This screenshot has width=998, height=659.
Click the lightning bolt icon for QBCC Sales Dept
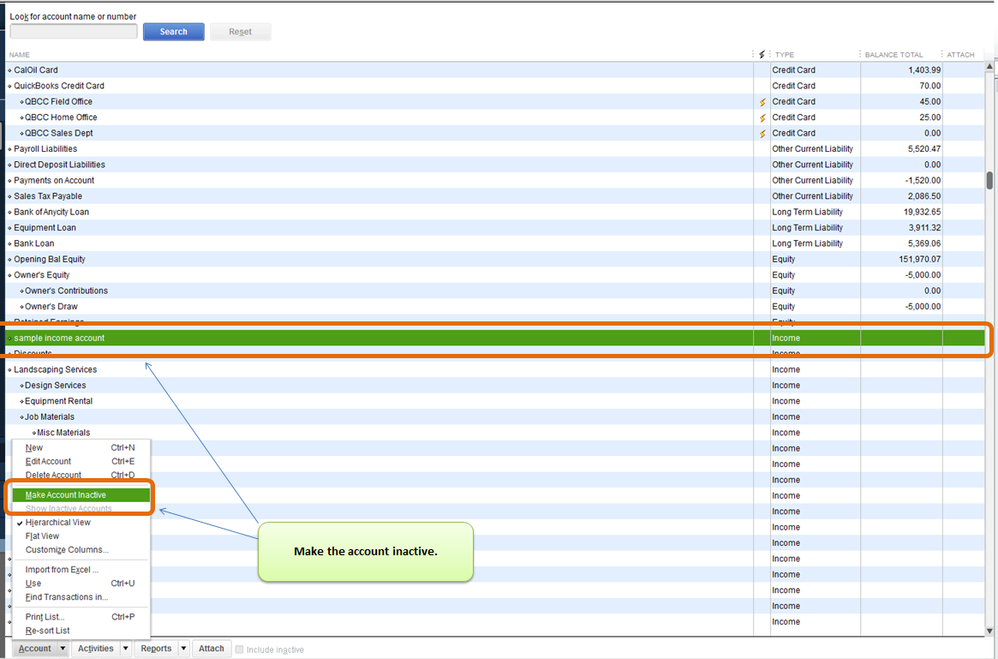coord(762,134)
